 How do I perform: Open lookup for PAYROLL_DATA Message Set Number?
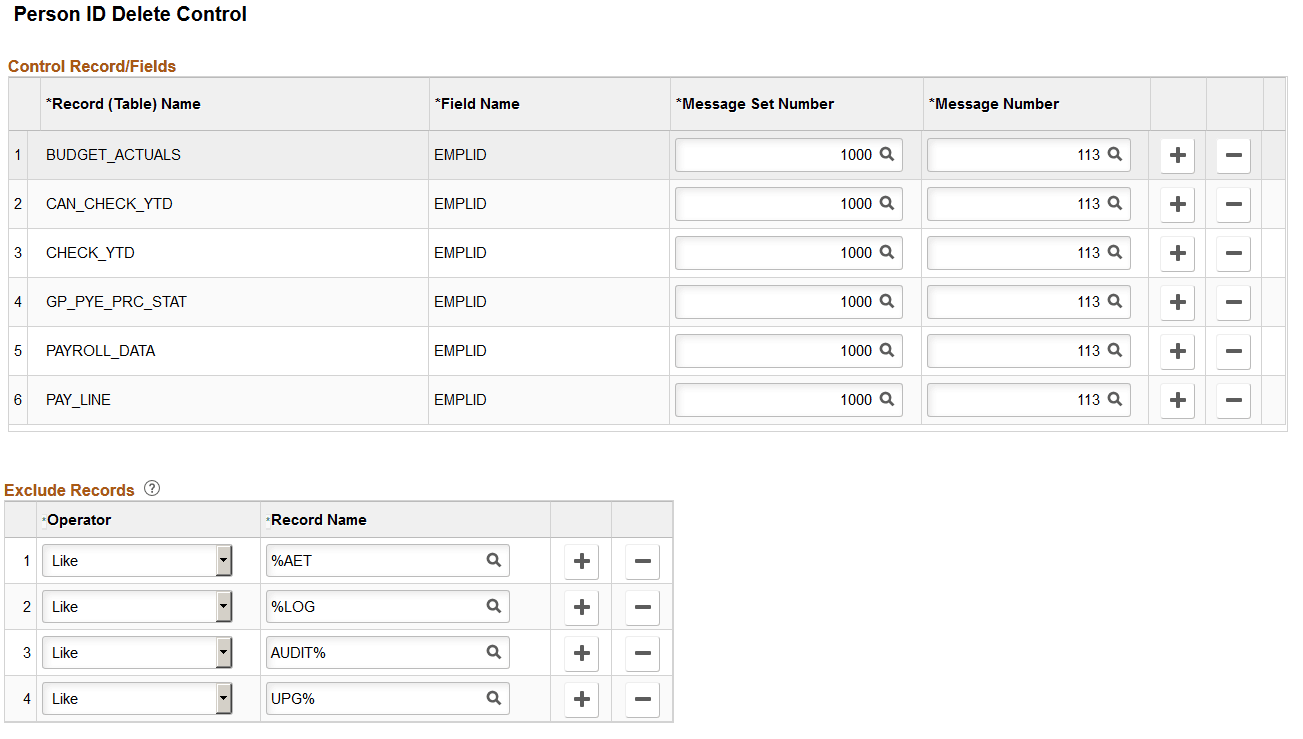pos(888,350)
